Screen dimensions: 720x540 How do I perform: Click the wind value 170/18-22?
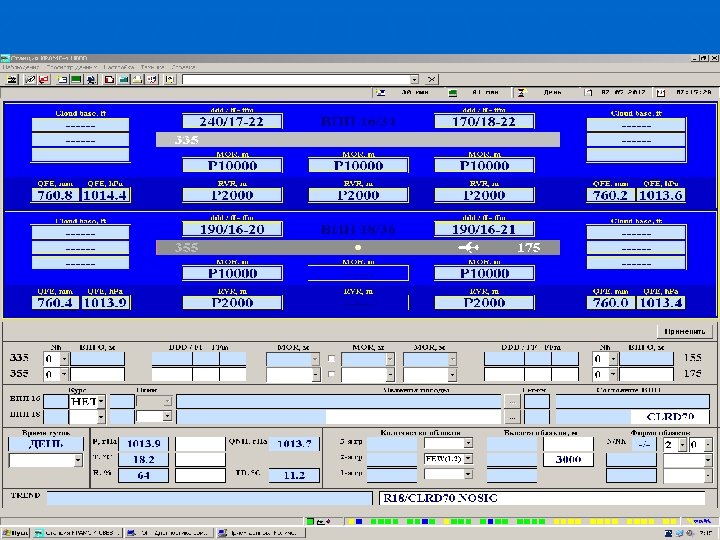pos(484,122)
